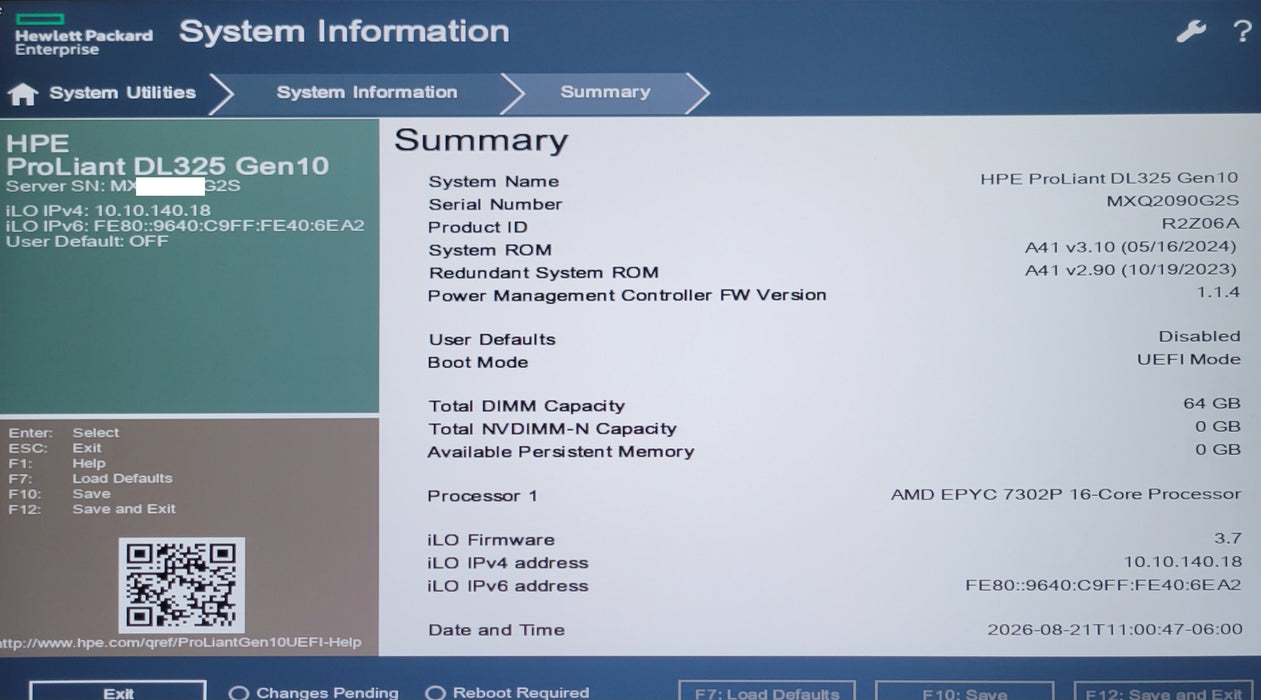Select the Reboot Required radio indicator
This screenshot has width=1261, height=700.
coord(435,692)
